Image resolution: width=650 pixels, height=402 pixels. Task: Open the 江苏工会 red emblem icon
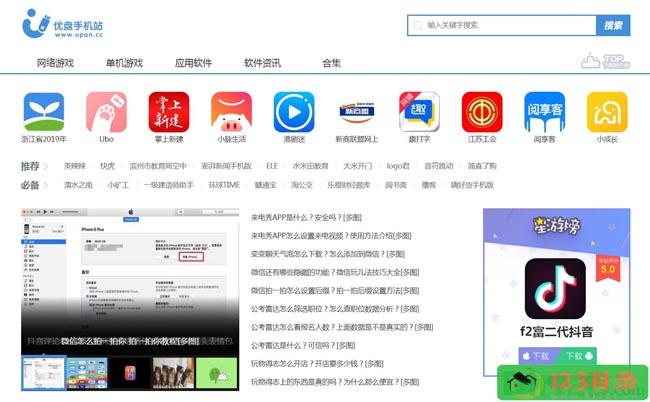click(x=481, y=112)
